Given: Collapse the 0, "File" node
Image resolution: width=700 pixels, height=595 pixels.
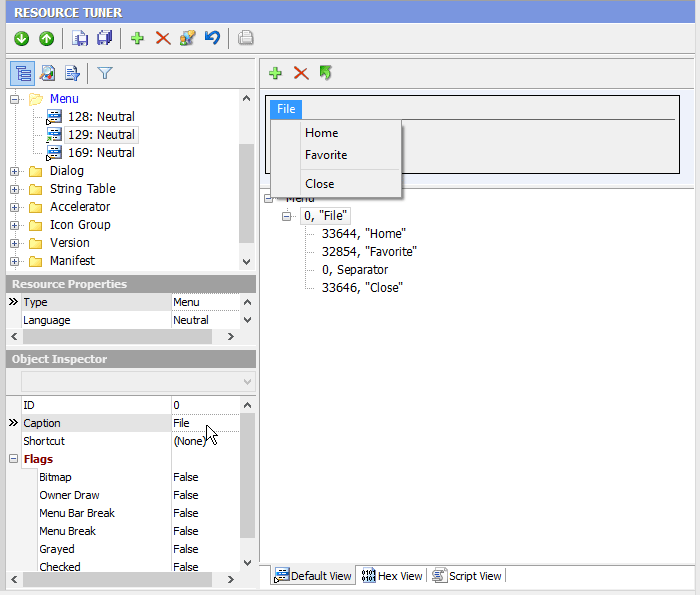Looking at the screenshot, I should click(x=286, y=216).
